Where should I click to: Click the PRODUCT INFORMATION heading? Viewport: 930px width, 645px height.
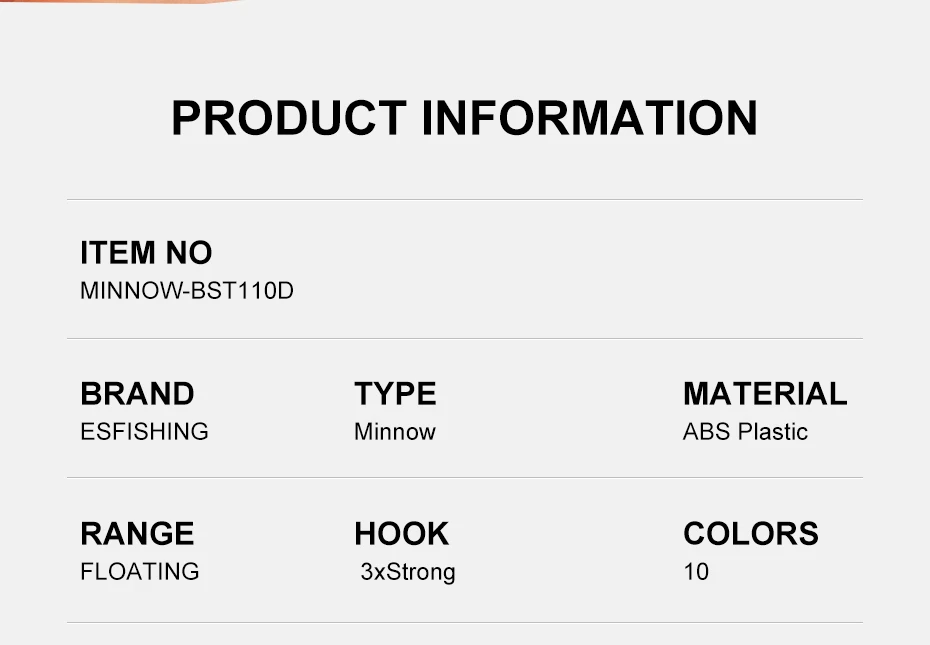(x=464, y=118)
